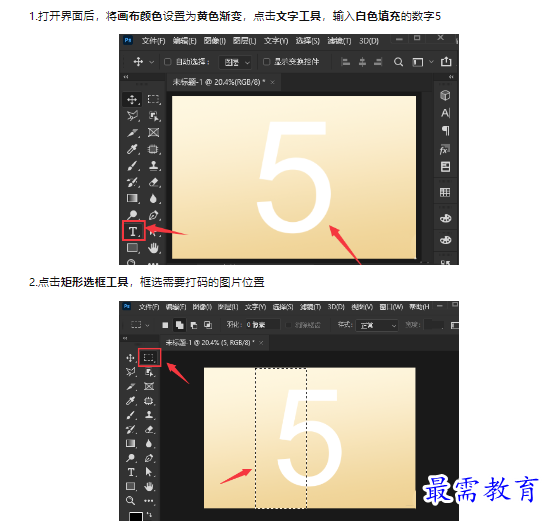Select the Pen tool in step 1 toolbox
Screen dimensions: 547x521
pos(153,215)
